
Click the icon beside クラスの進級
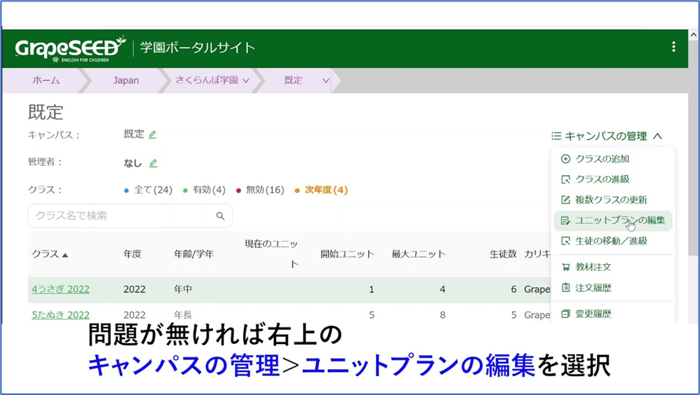point(565,179)
